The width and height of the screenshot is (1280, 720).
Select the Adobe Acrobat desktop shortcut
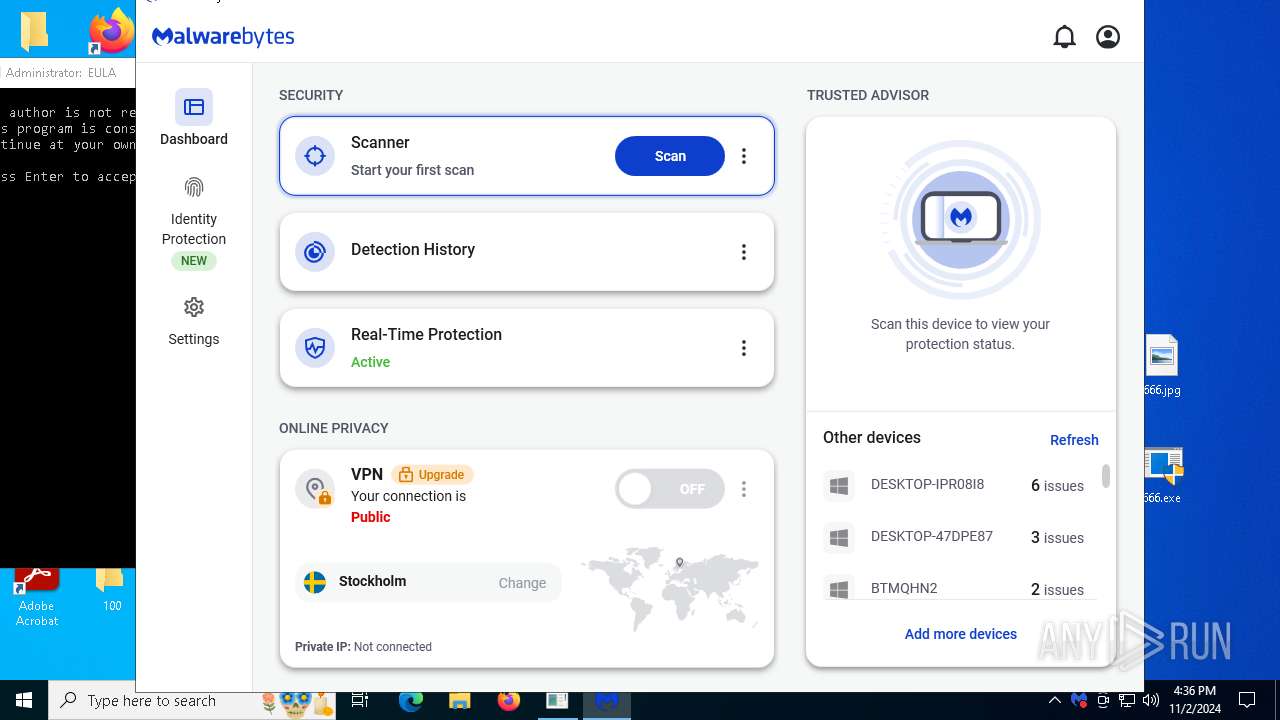click(x=37, y=598)
